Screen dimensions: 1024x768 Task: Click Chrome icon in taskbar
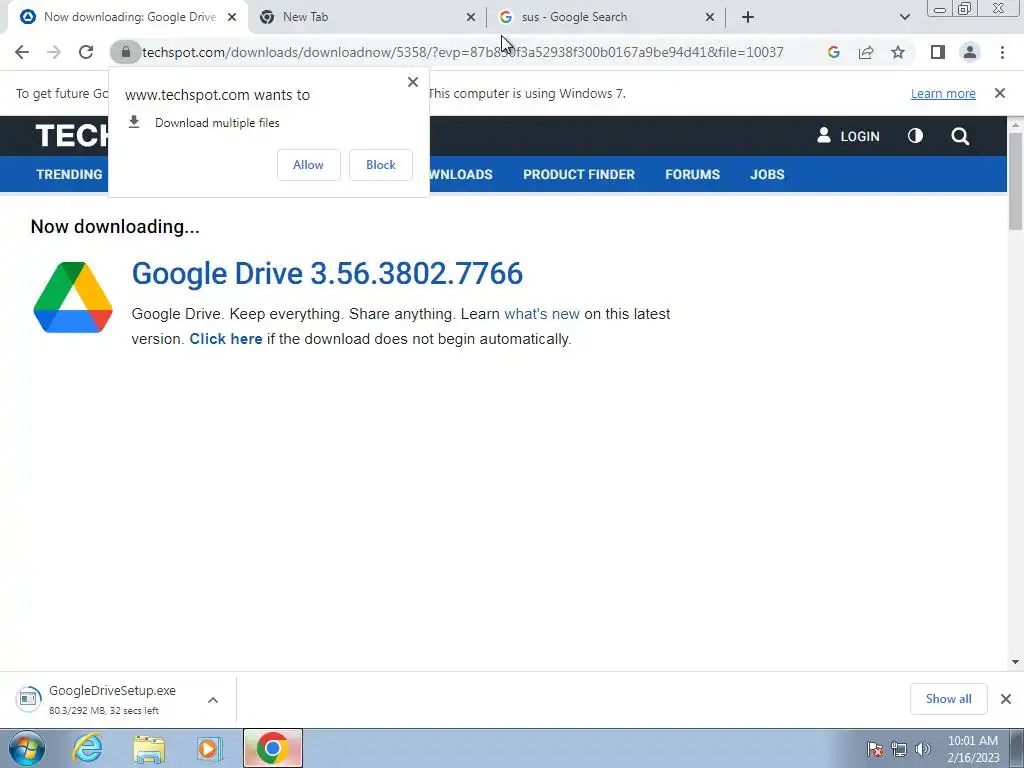(x=273, y=748)
